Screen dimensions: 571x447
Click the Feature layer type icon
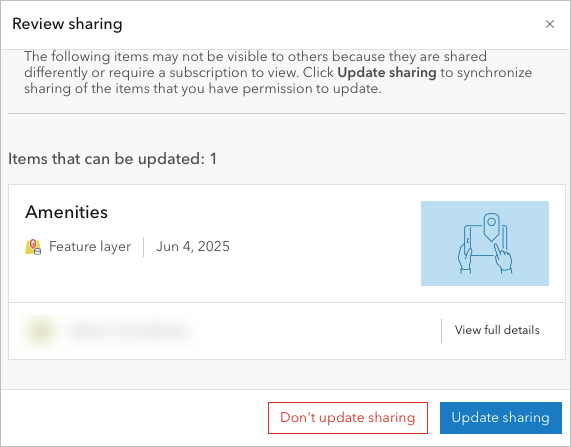pos(33,247)
